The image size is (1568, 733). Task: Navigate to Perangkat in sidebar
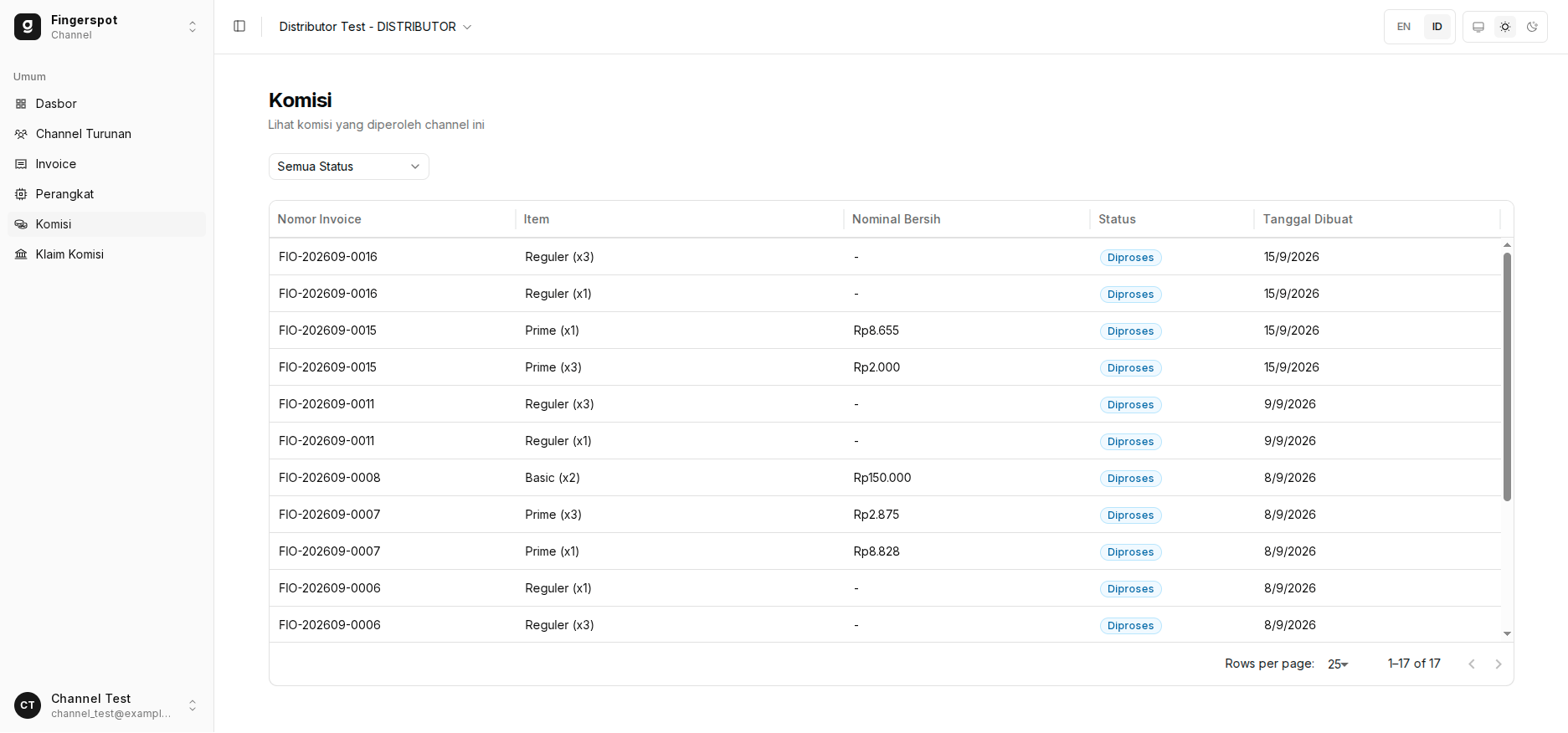click(107, 194)
